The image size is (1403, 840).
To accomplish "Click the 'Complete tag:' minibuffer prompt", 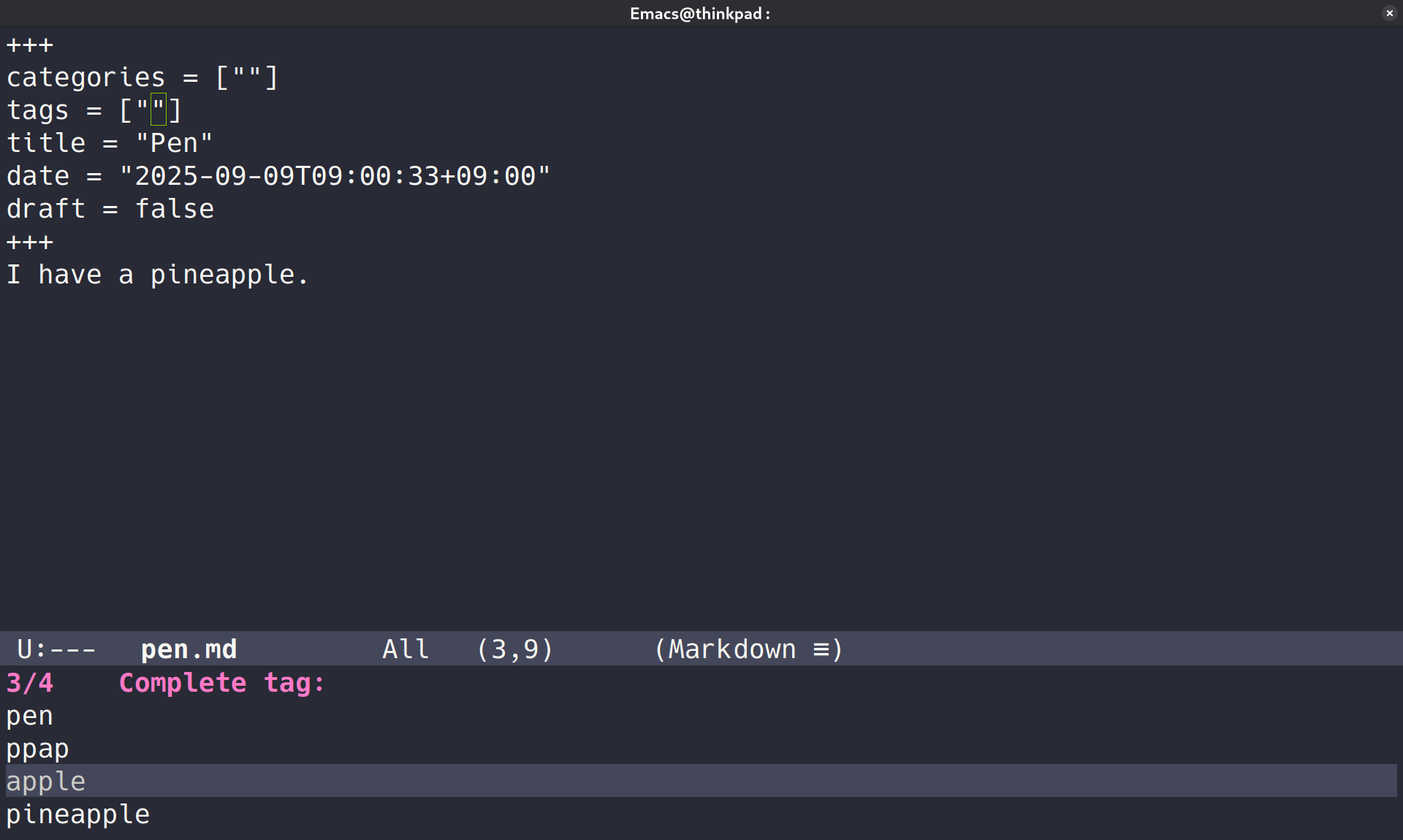I will (x=221, y=684).
